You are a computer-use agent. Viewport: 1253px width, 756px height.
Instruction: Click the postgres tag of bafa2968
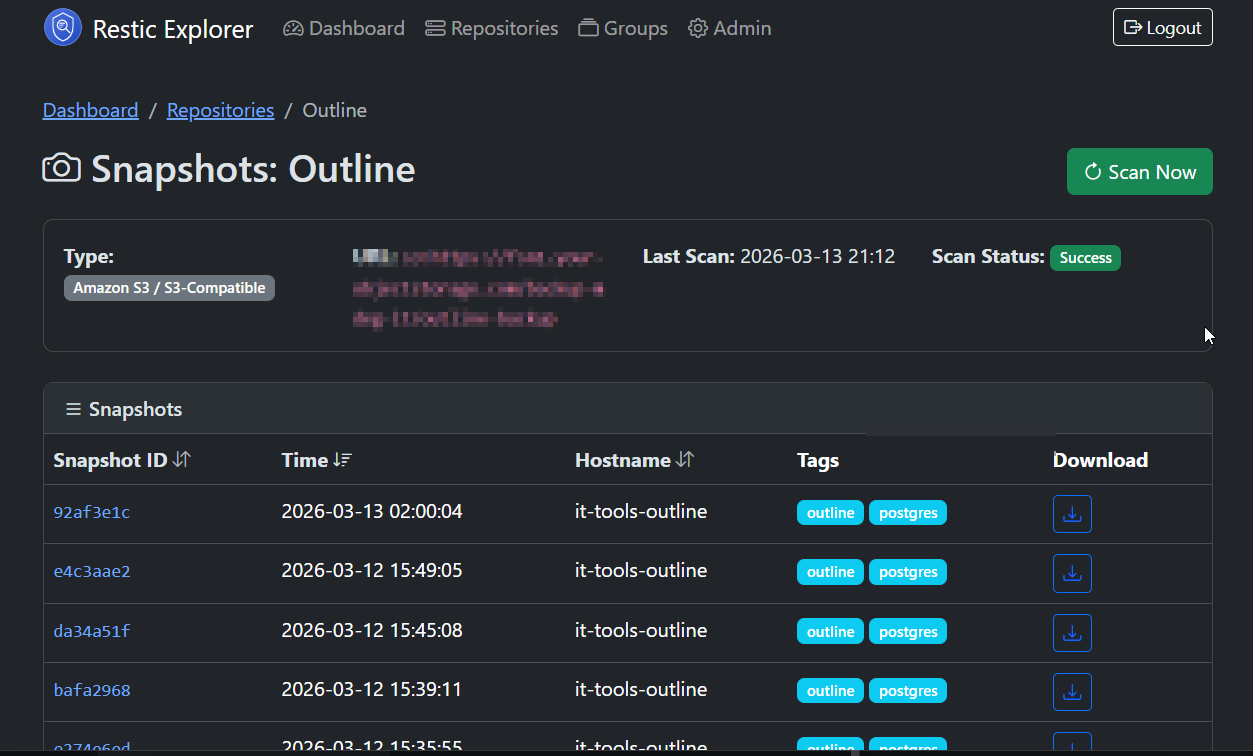[x=908, y=691]
